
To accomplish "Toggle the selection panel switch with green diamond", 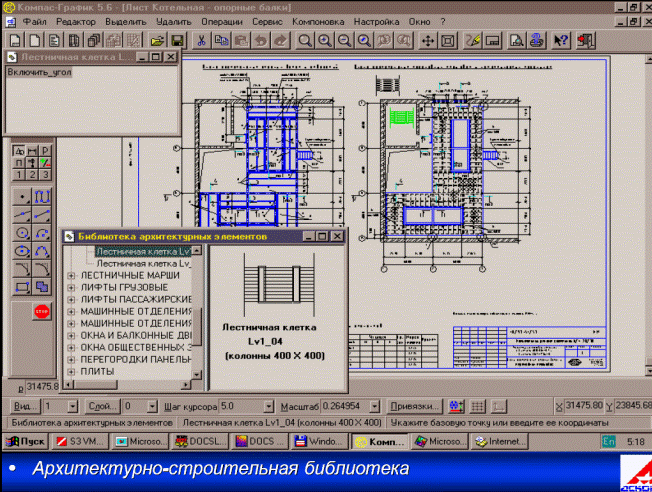I will tap(45, 163).
